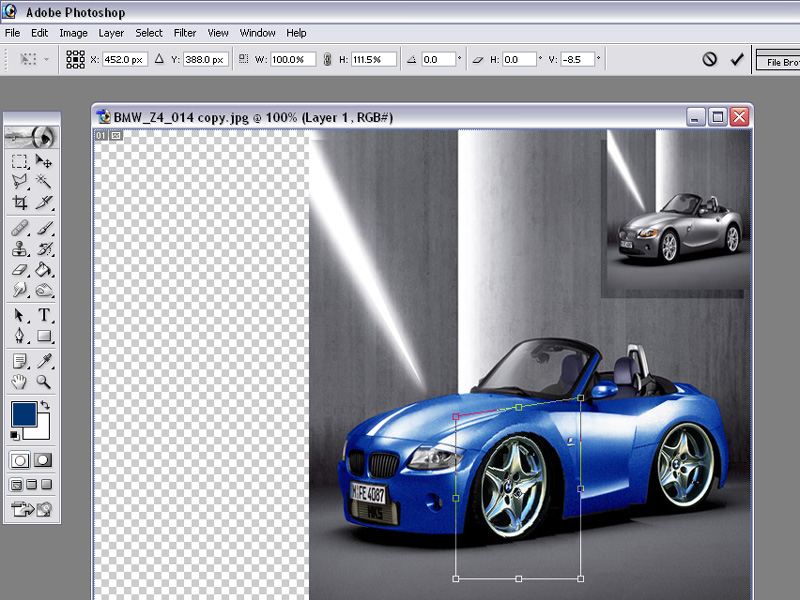This screenshot has width=800, height=600.
Task: Select the Brush tool
Action: pos(44,228)
